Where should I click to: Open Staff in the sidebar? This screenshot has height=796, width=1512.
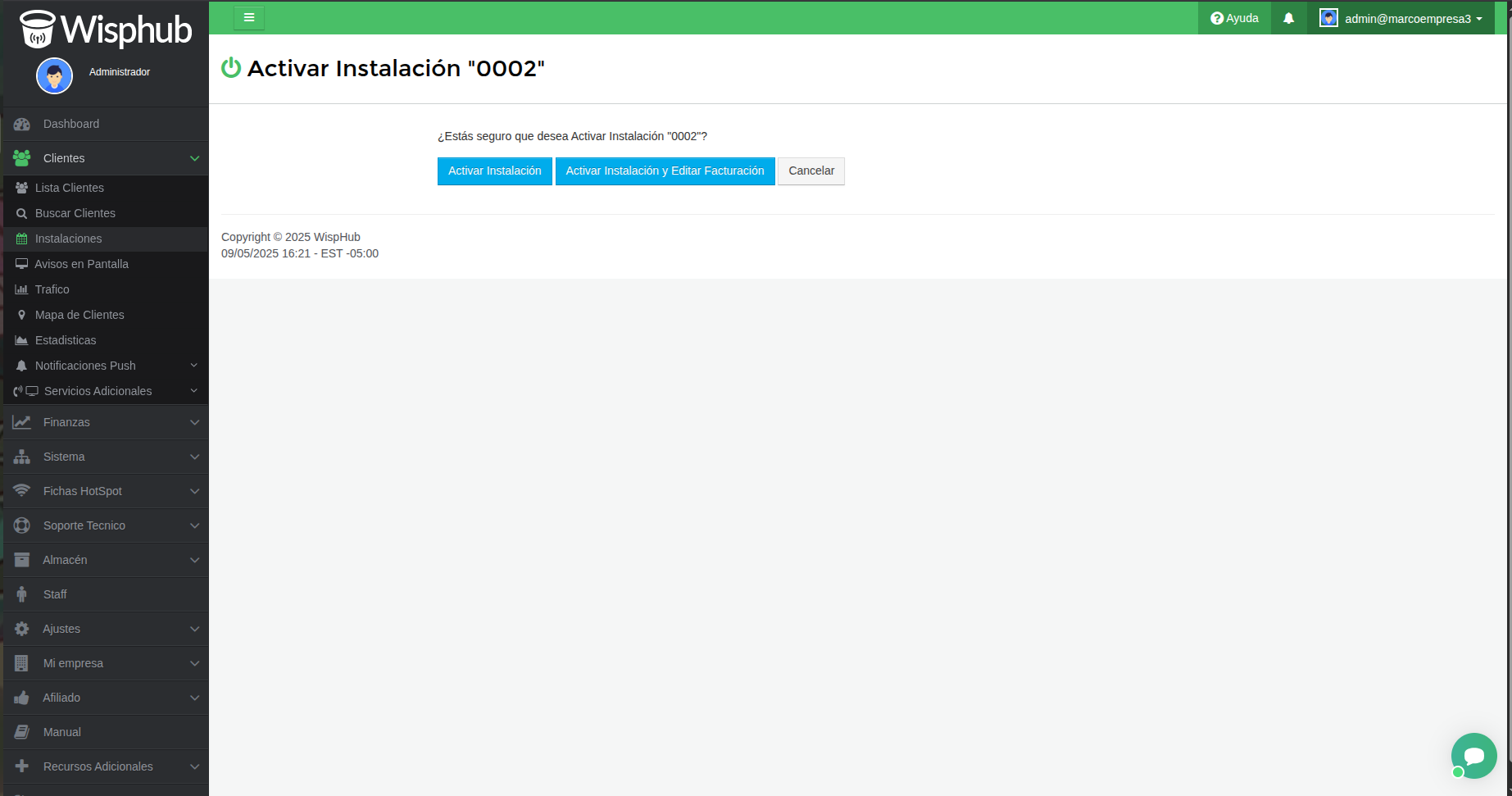106,594
